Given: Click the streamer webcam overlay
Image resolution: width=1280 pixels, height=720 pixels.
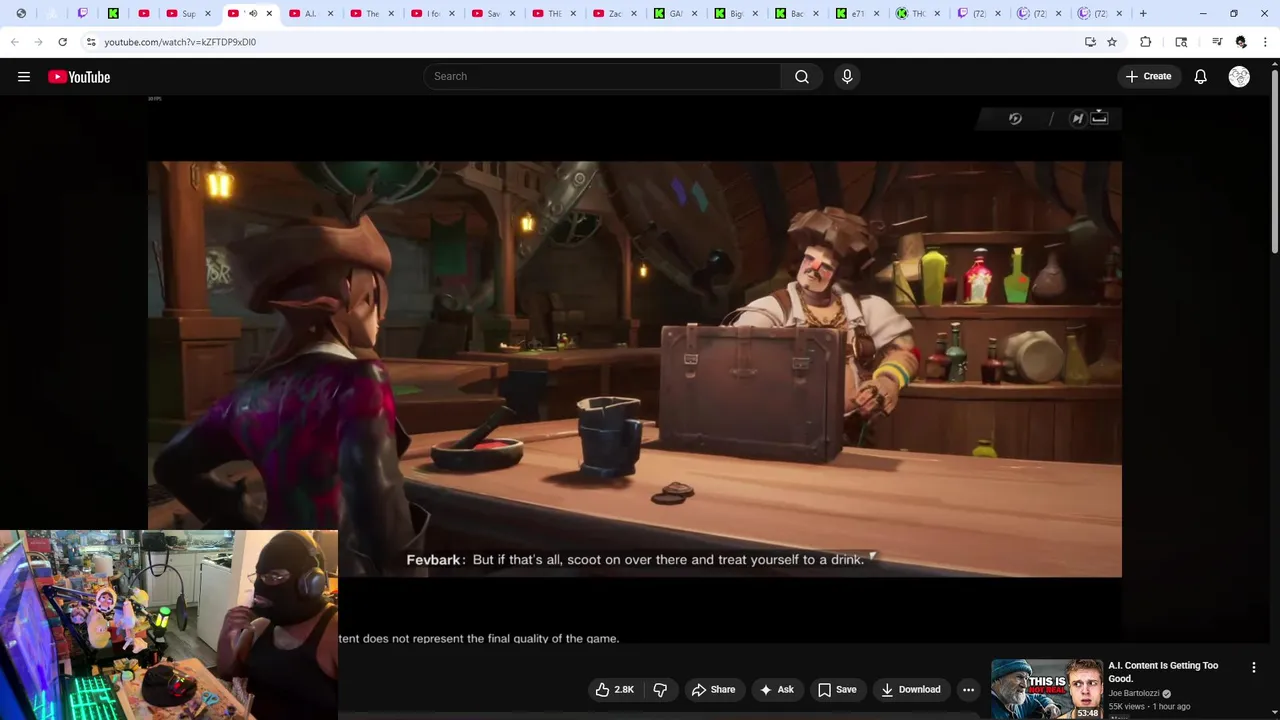Looking at the screenshot, I should pyautogui.click(x=169, y=625).
